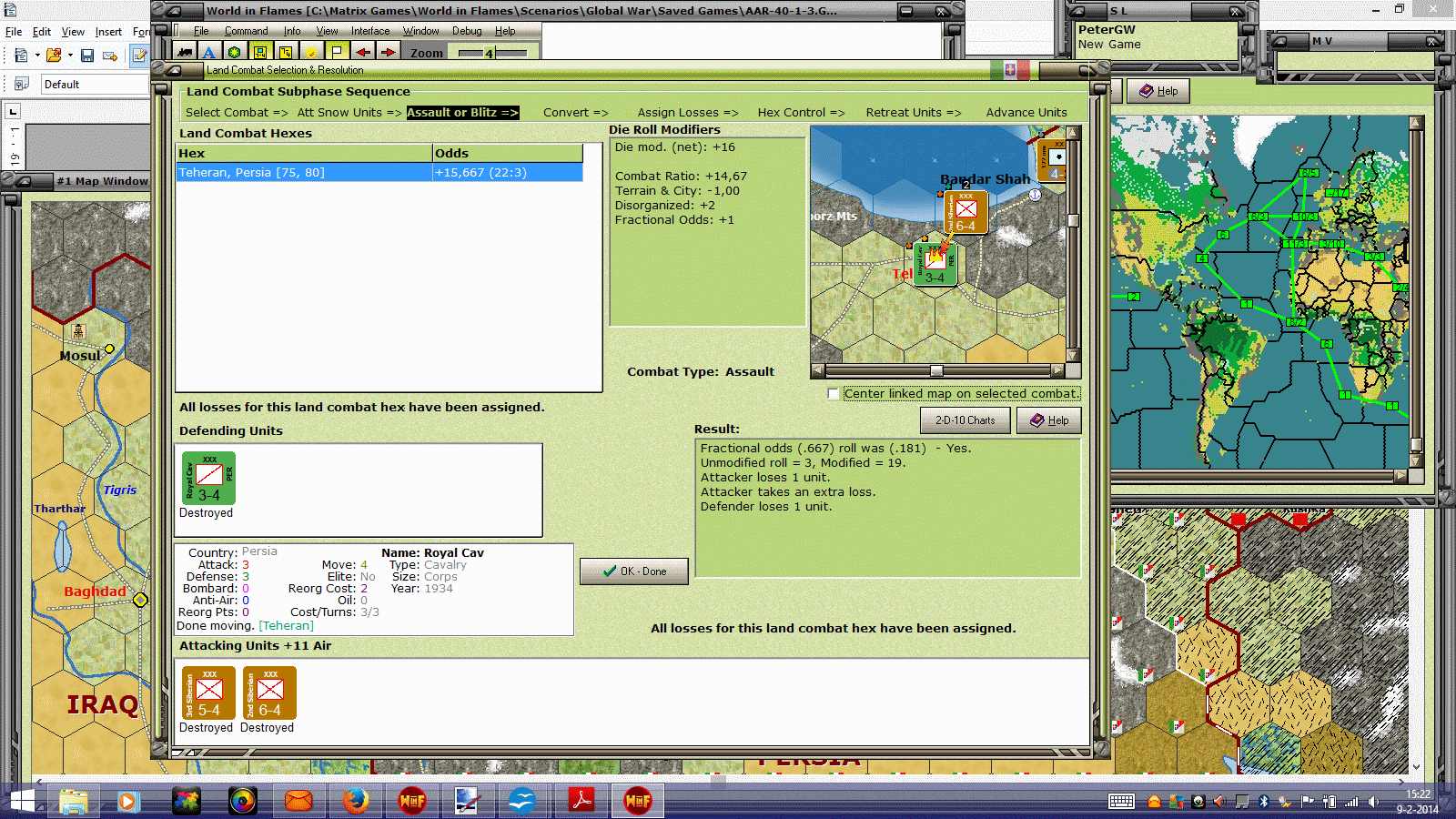Toggle the yellow unit-counter toolbar icon
1456x819 pixels.
(x=260, y=53)
